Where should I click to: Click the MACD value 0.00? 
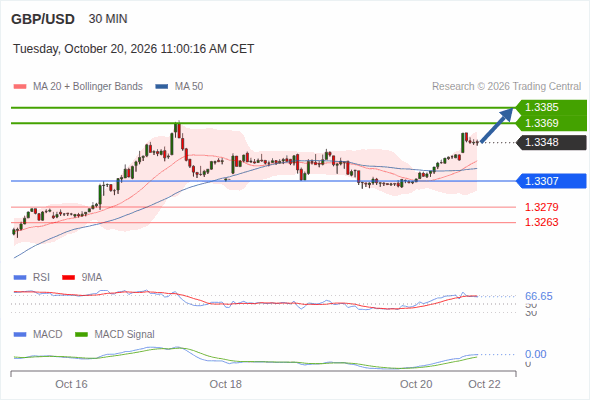click(536, 354)
